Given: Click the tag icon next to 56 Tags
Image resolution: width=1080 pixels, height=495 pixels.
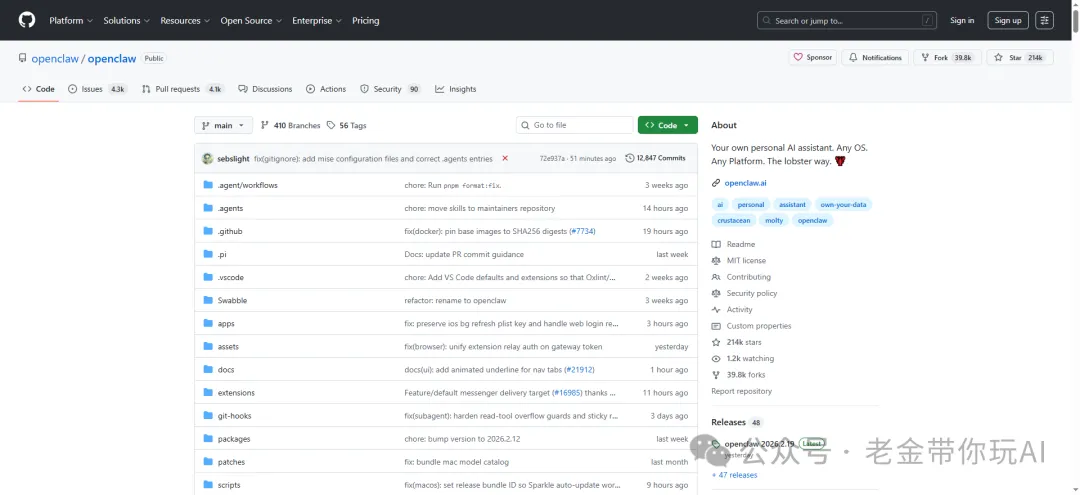Looking at the screenshot, I should pyautogui.click(x=331, y=125).
